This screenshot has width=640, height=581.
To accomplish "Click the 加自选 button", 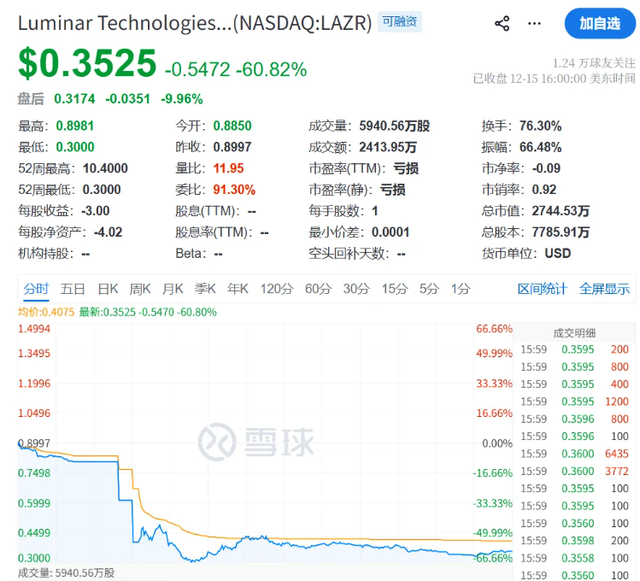I will point(599,22).
